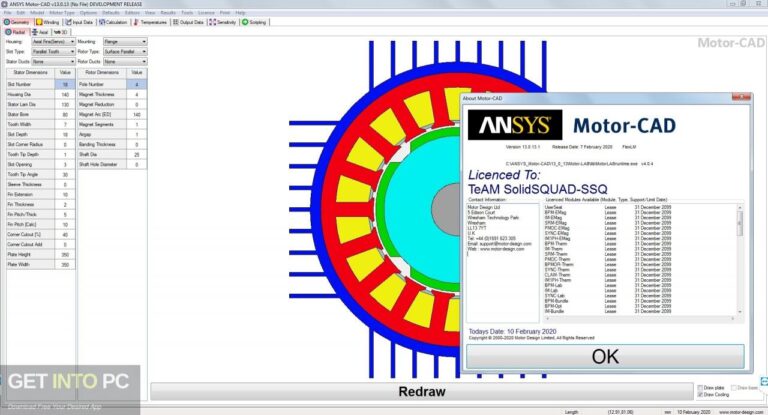This screenshot has width=768, height=415.
Task: Select the 'Slot Opening' row label
Action: click(x=30, y=165)
